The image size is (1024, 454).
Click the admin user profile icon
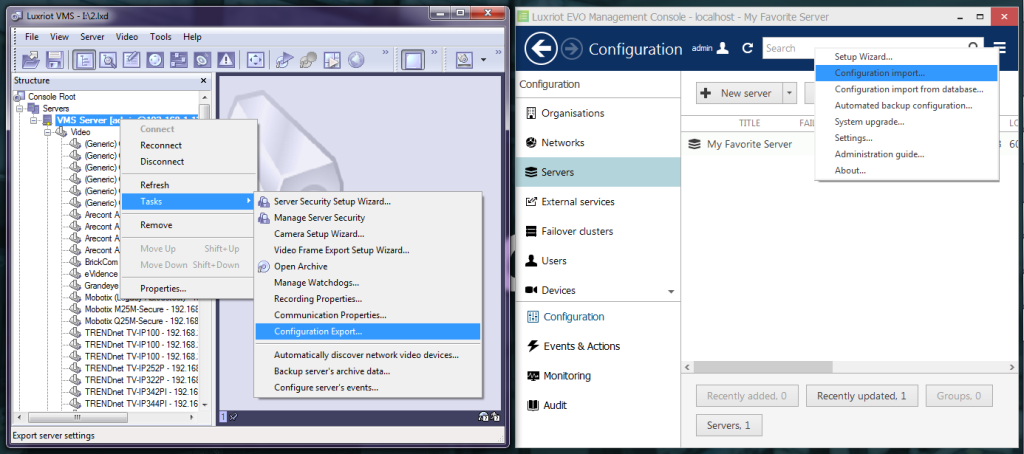[722, 48]
